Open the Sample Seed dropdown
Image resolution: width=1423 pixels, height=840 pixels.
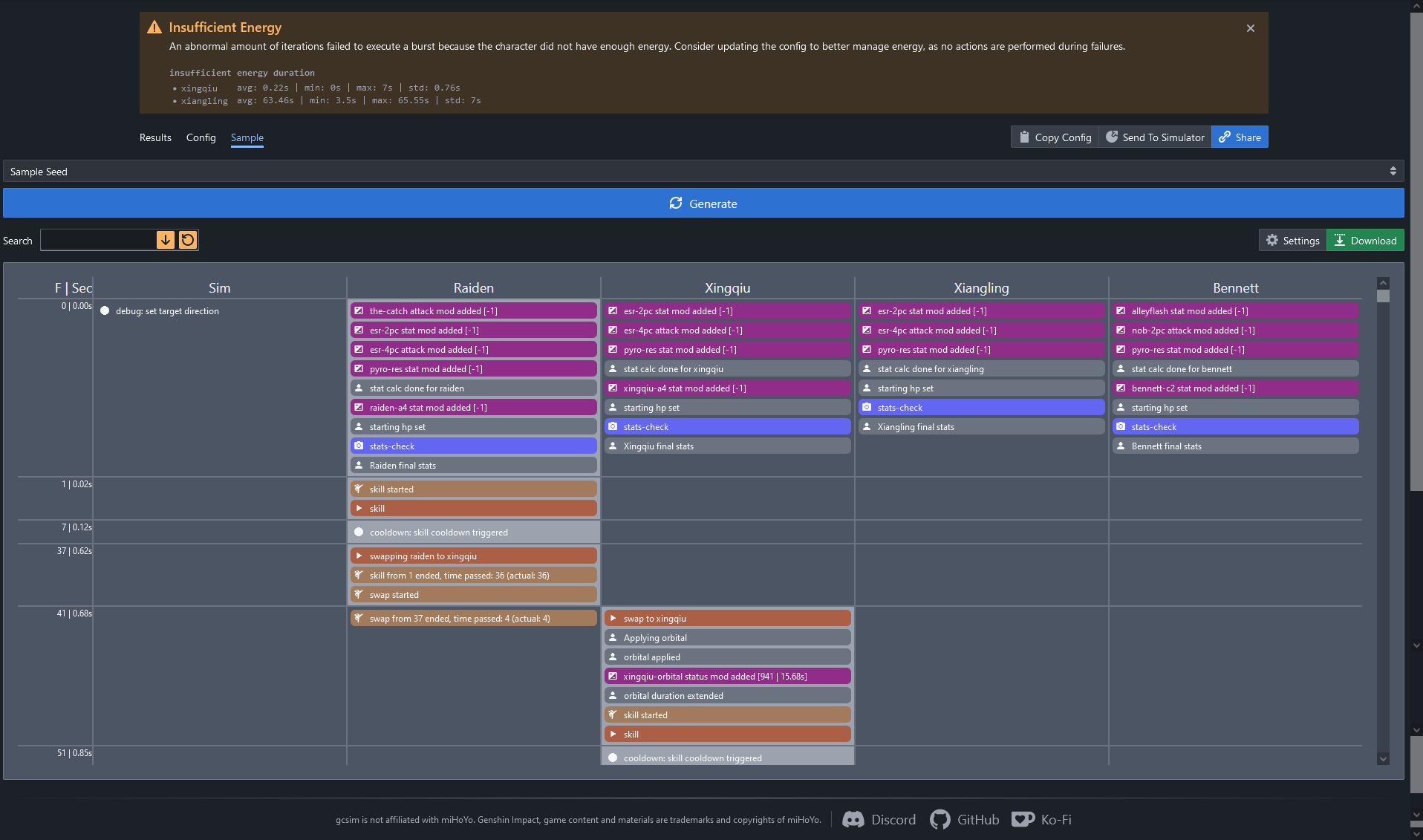(x=703, y=172)
